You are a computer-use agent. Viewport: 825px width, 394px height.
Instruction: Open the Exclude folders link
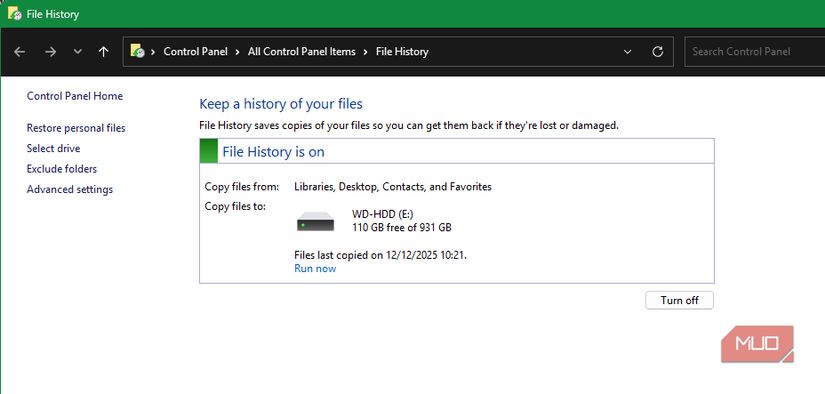[x=62, y=169]
